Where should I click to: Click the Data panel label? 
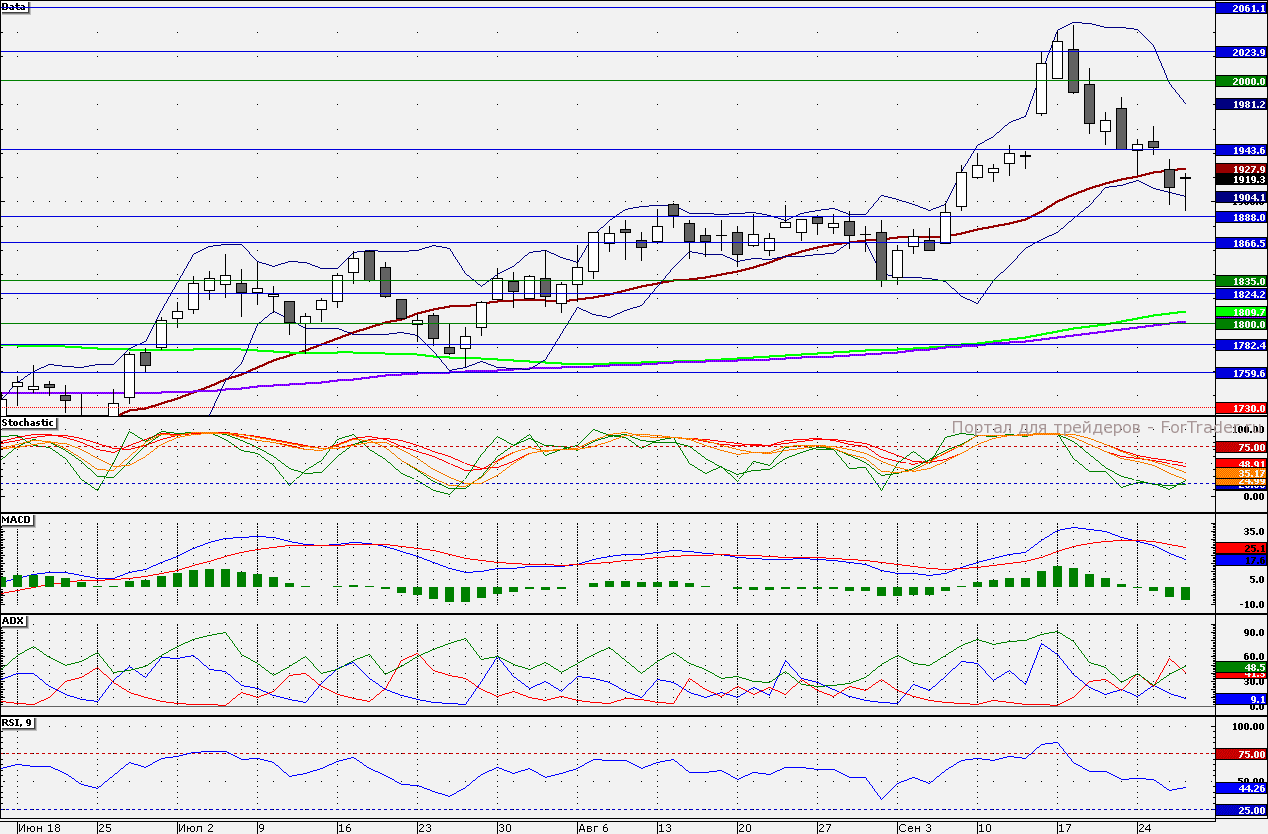click(x=15, y=6)
